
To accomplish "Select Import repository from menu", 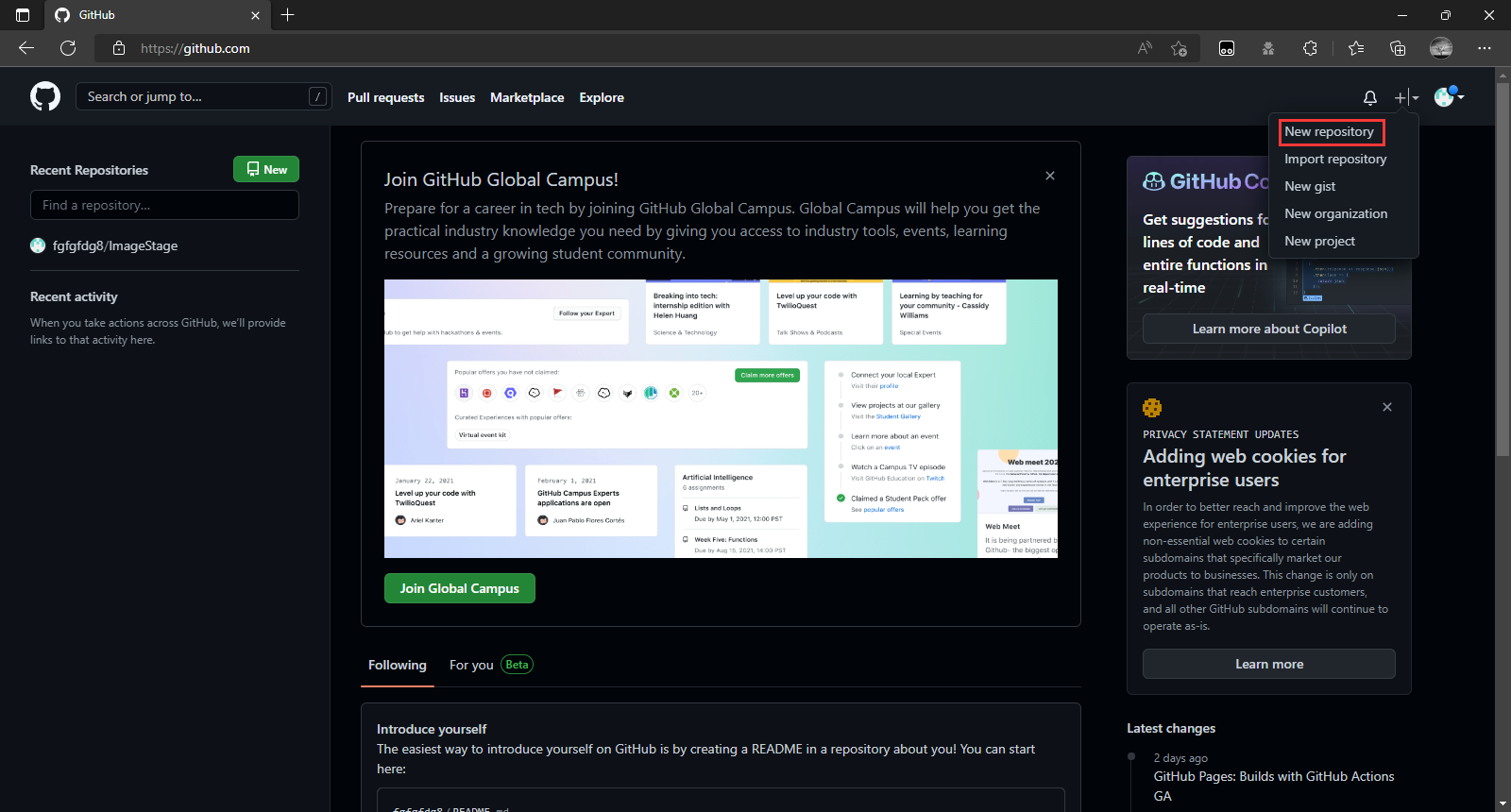I will [x=1335, y=159].
